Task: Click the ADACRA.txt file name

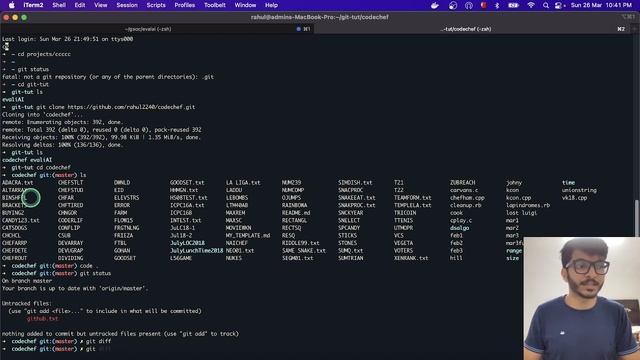Action: [18, 182]
